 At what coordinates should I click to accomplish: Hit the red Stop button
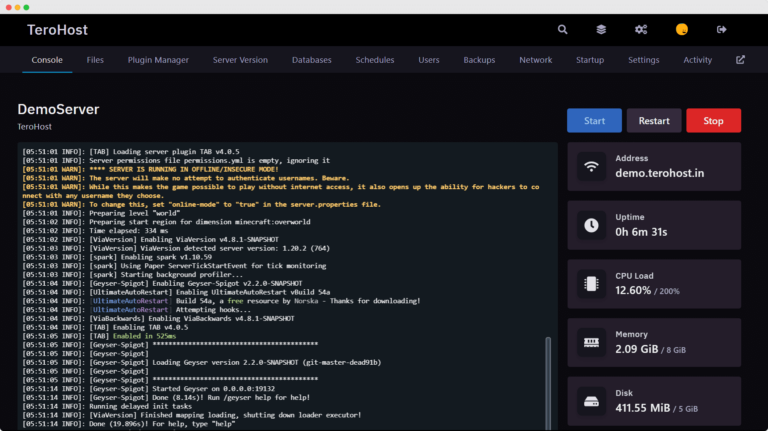point(713,121)
